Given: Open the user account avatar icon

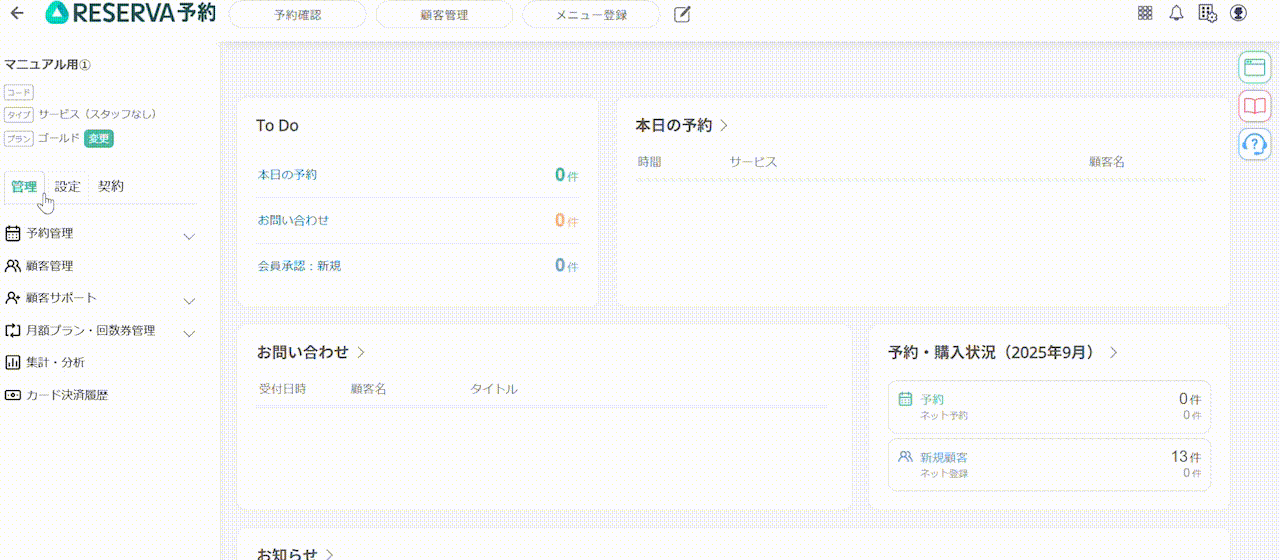Looking at the screenshot, I should click(x=1239, y=13).
